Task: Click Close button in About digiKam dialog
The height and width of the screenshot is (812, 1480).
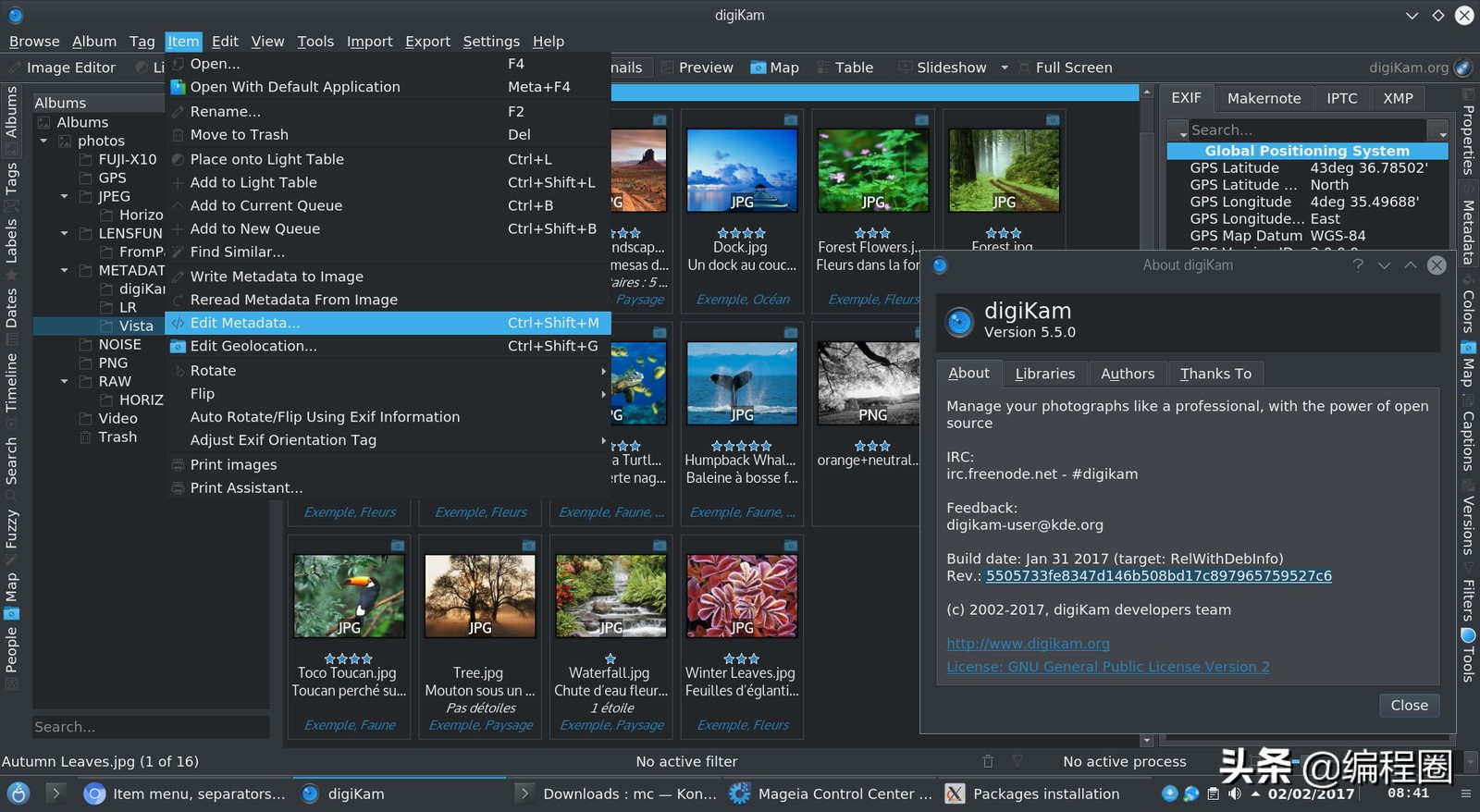Action: 1409,706
